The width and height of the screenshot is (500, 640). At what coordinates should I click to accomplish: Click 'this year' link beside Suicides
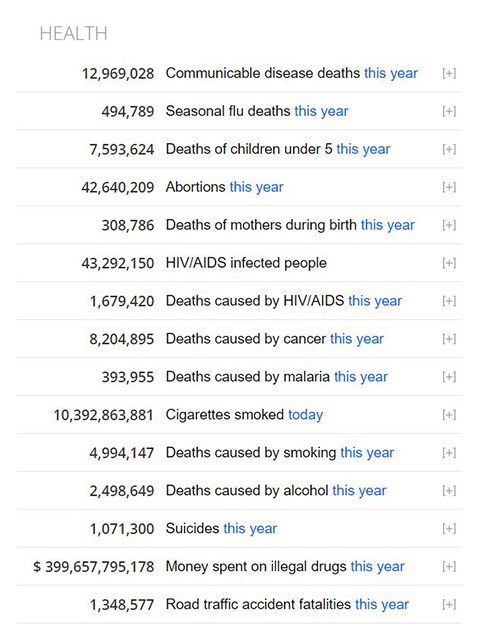tap(250, 529)
